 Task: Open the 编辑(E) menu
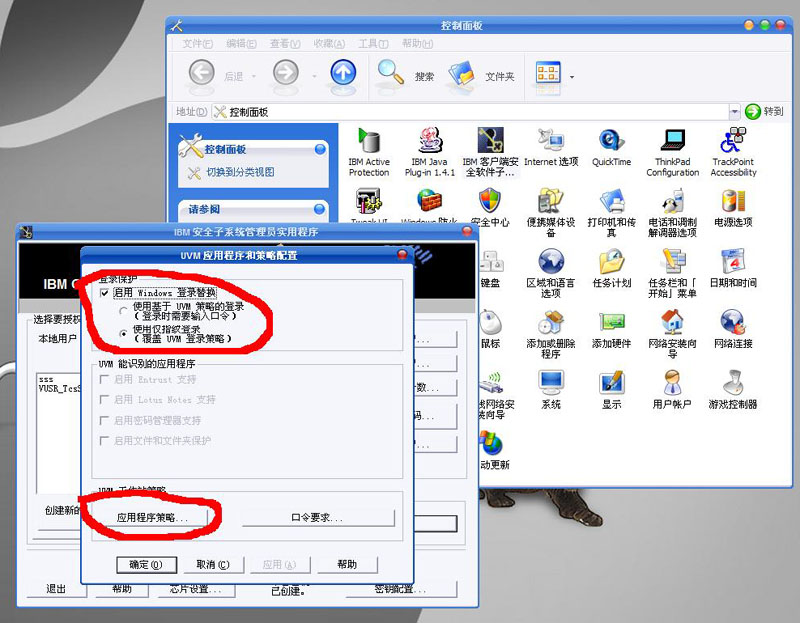pos(241,44)
